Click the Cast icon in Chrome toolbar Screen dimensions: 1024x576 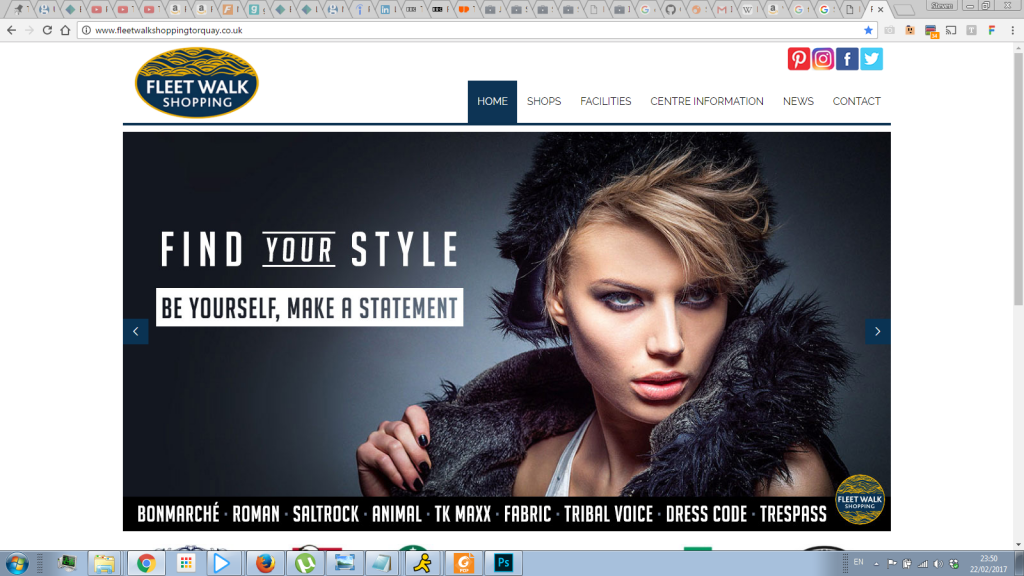[x=951, y=30]
